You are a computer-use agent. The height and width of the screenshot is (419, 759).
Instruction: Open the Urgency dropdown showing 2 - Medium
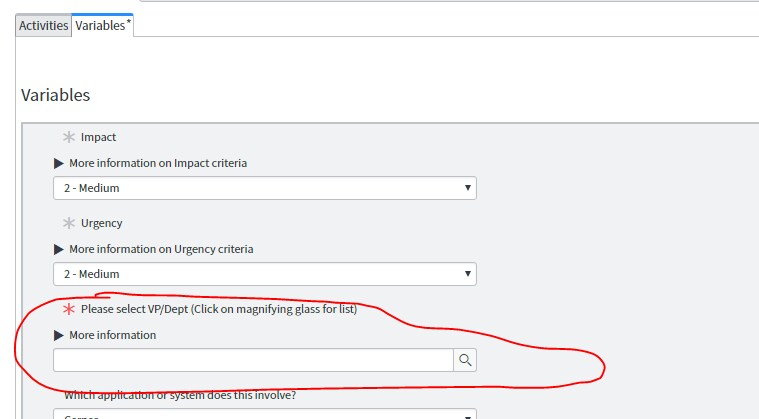265,274
